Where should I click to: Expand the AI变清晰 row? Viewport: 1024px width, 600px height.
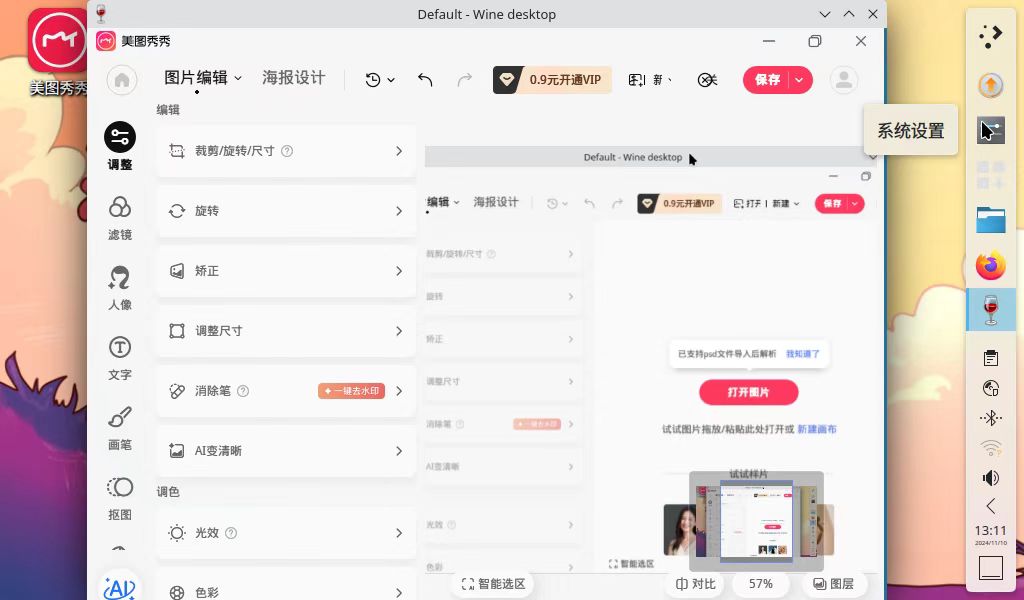(x=286, y=451)
